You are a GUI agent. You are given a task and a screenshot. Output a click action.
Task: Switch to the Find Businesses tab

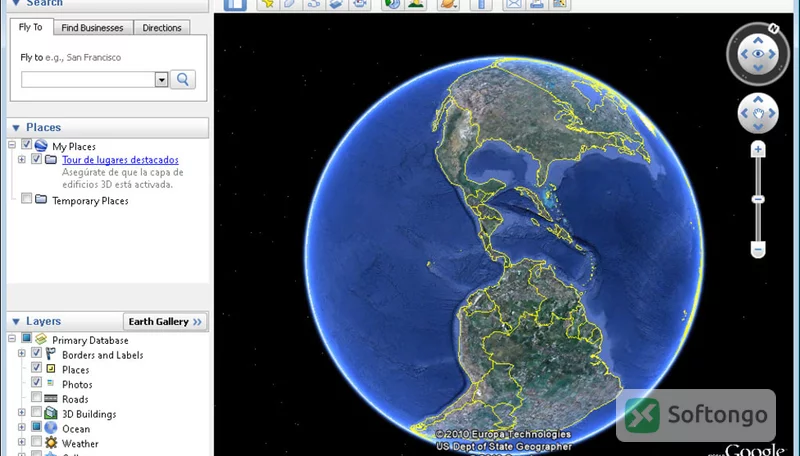(x=92, y=28)
